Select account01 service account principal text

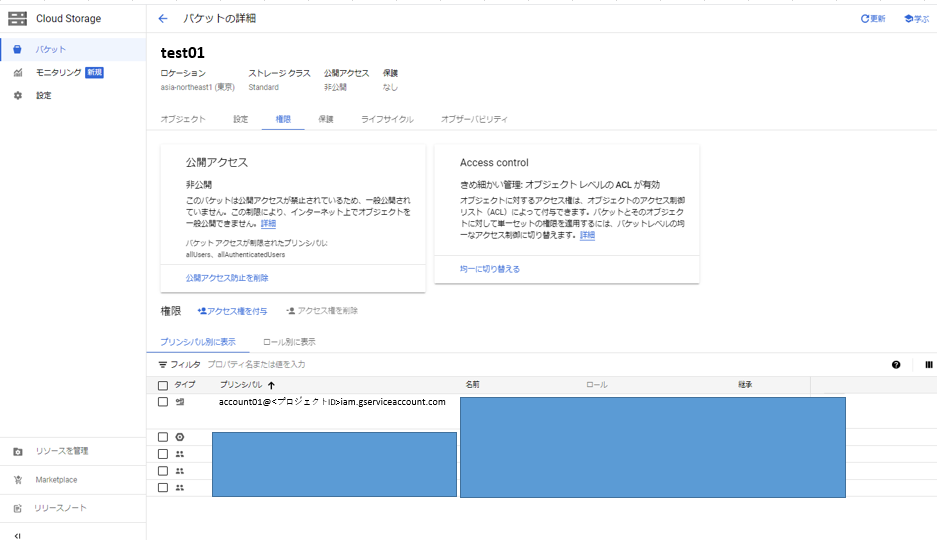coord(332,402)
